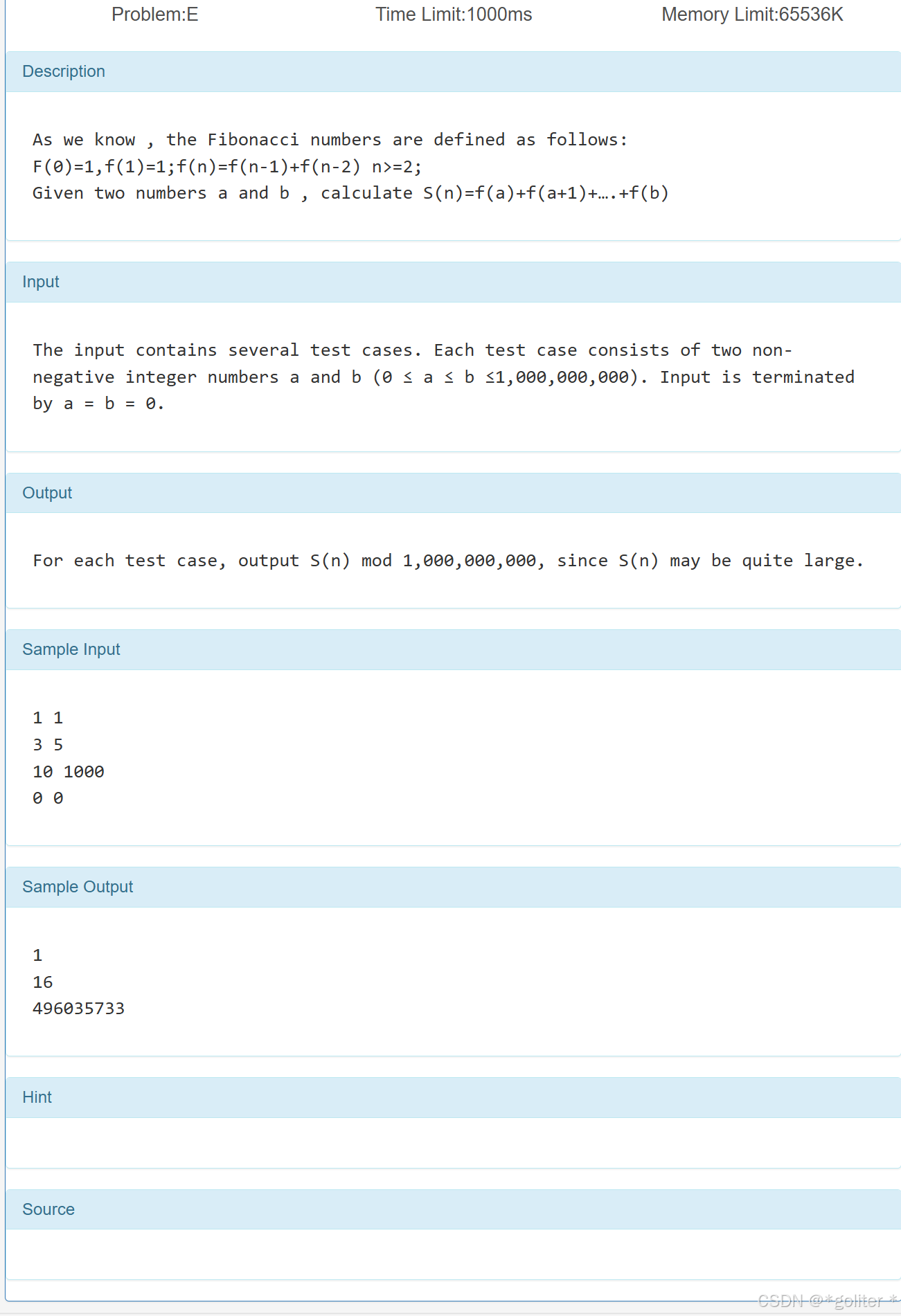Viewport: 901px width, 1316px height.
Task: Click the 'For each test case' output line
Action: [448, 561]
